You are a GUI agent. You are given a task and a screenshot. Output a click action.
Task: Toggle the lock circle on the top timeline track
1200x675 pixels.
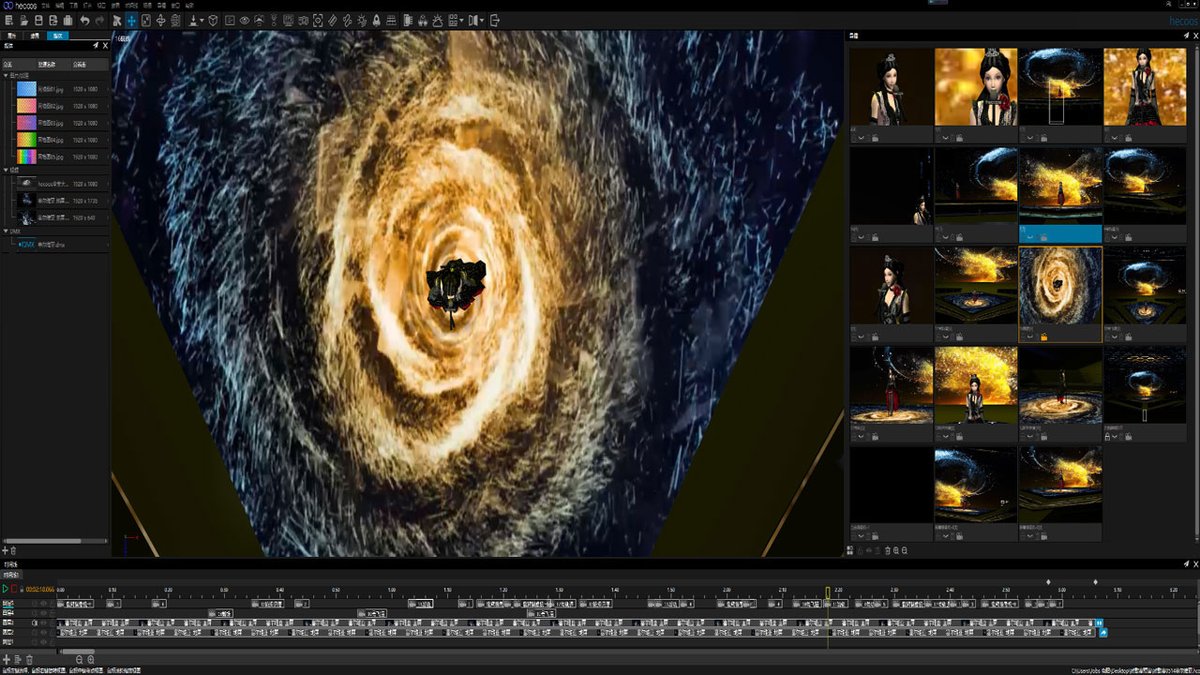(x=34, y=603)
